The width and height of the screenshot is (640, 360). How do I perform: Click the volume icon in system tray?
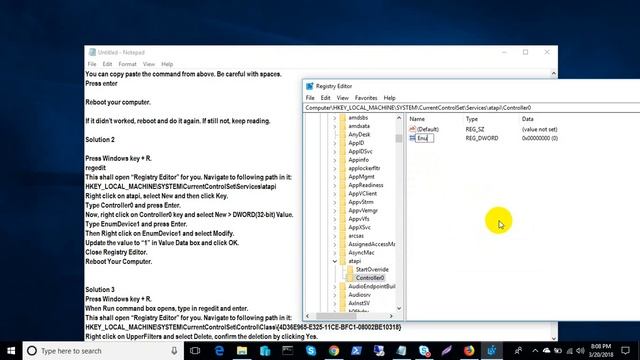[x=580, y=351]
